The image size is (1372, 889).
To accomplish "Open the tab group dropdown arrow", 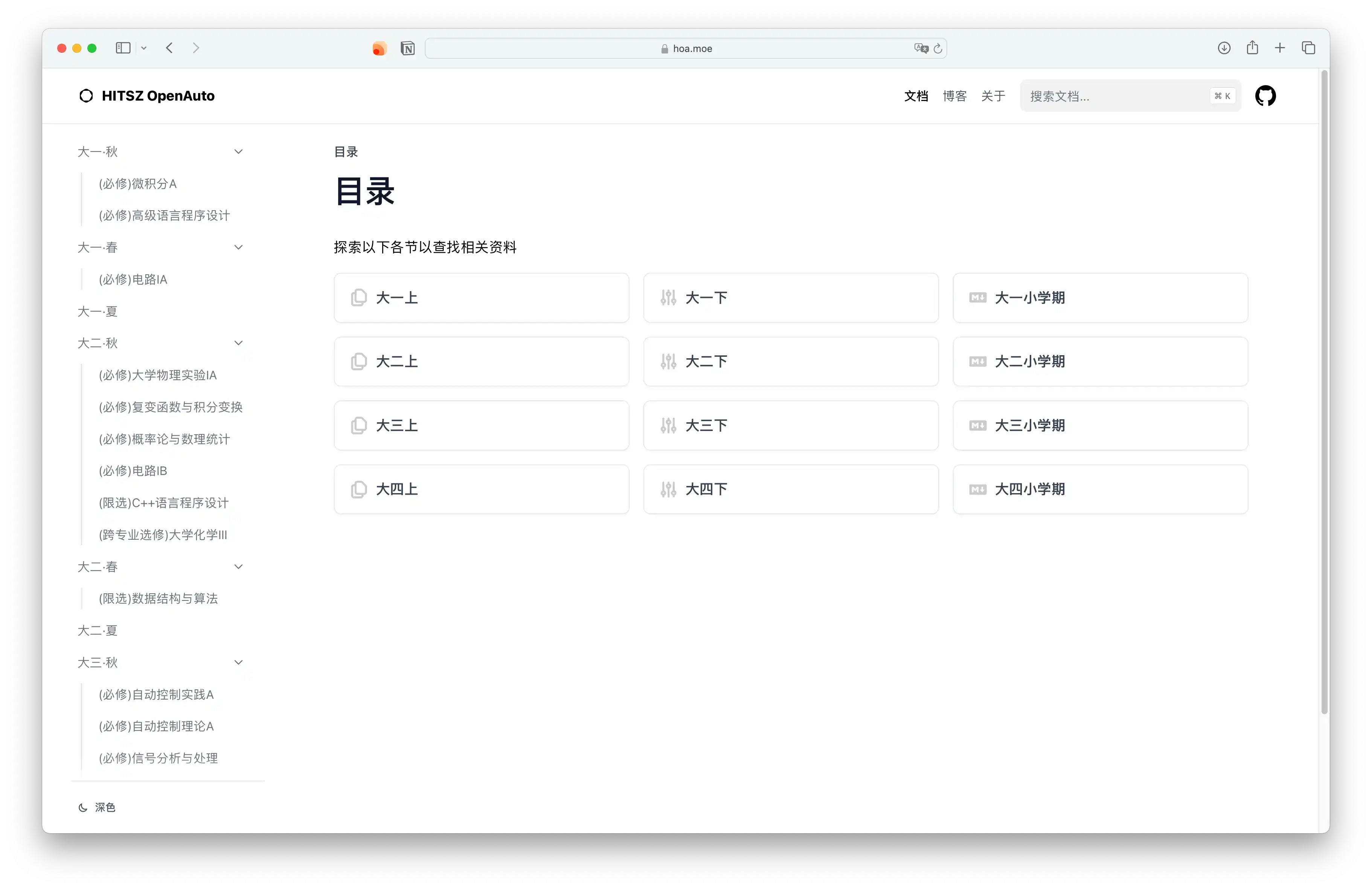I will (143, 48).
